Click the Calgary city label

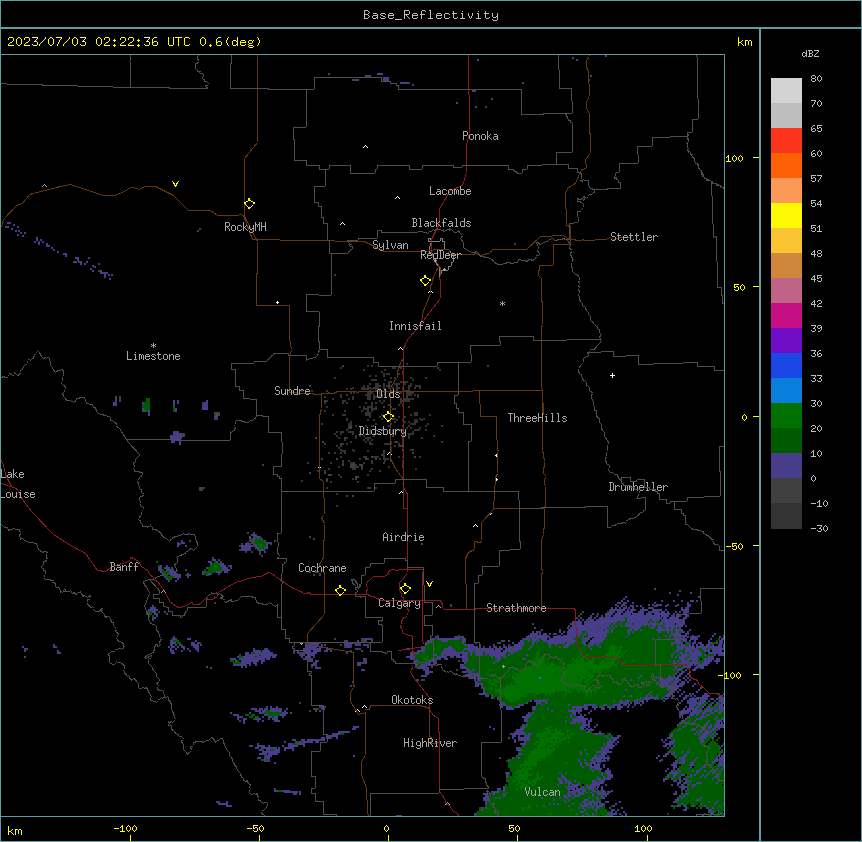pyautogui.click(x=399, y=603)
